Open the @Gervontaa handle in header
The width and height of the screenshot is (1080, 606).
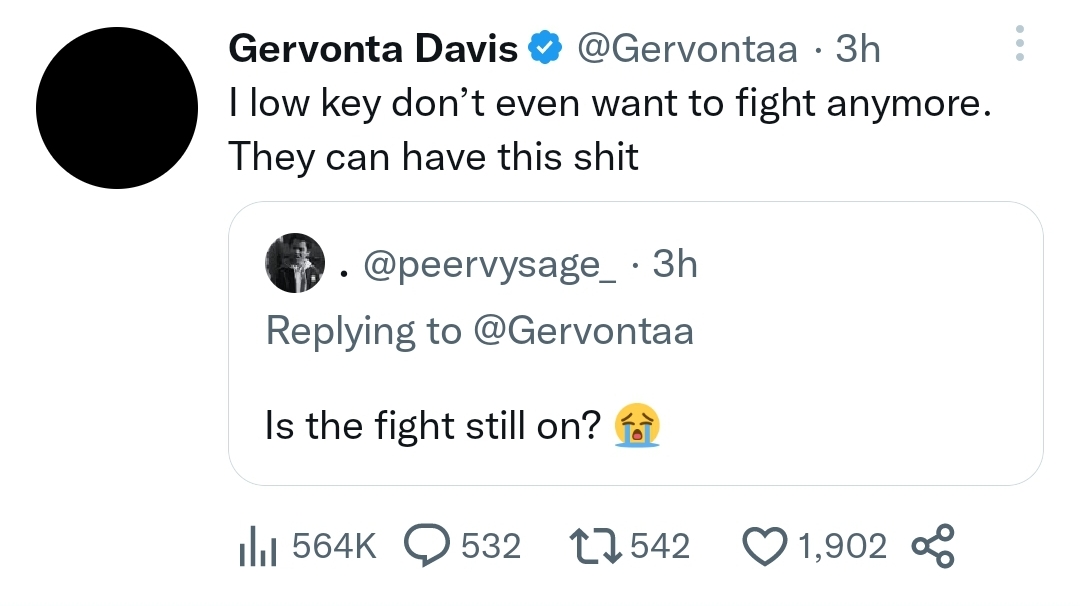coord(687,49)
